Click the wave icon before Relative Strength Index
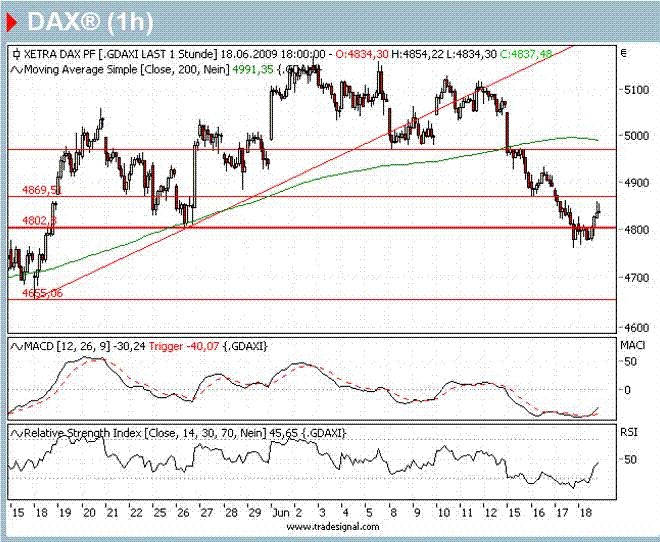The width and height of the screenshot is (660, 542). click(17, 433)
